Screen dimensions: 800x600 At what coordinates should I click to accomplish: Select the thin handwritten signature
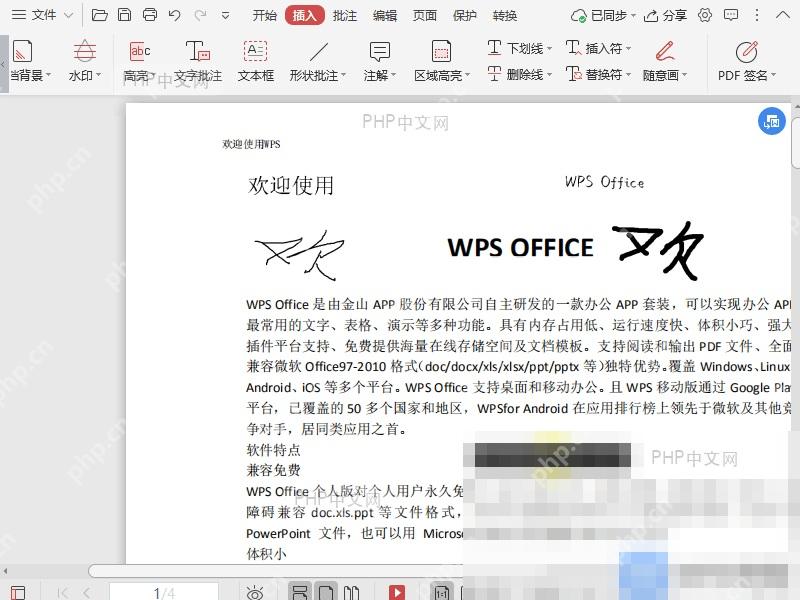pyautogui.click(x=299, y=255)
